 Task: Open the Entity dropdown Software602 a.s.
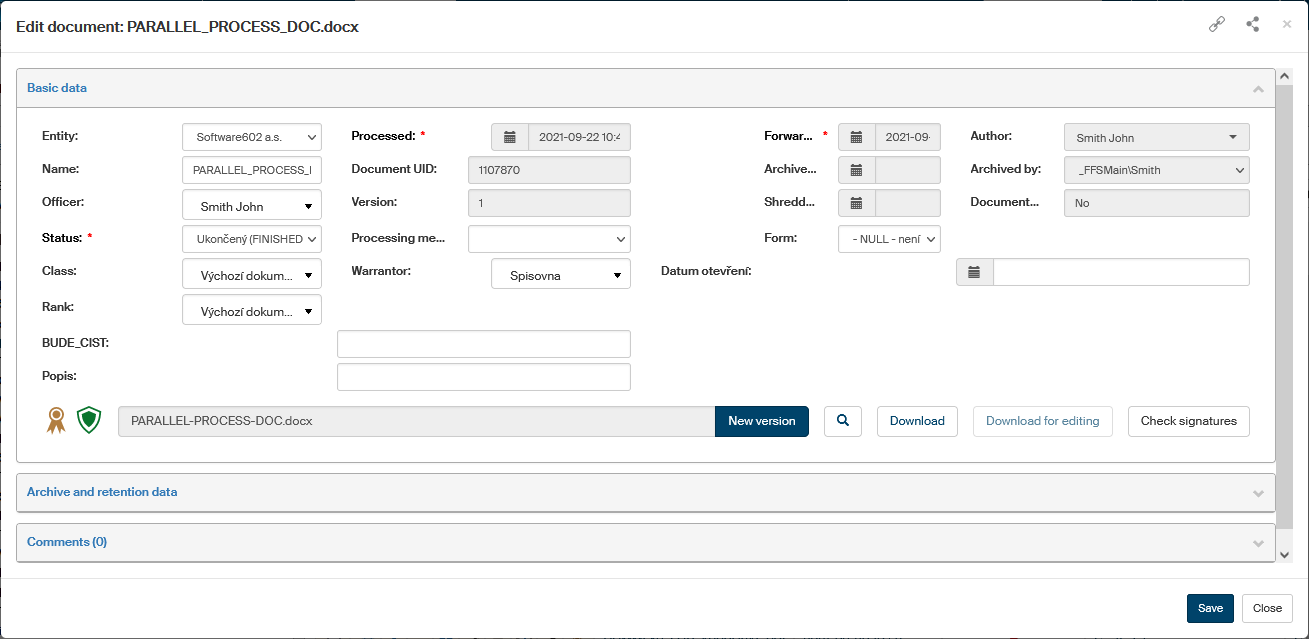[252, 137]
